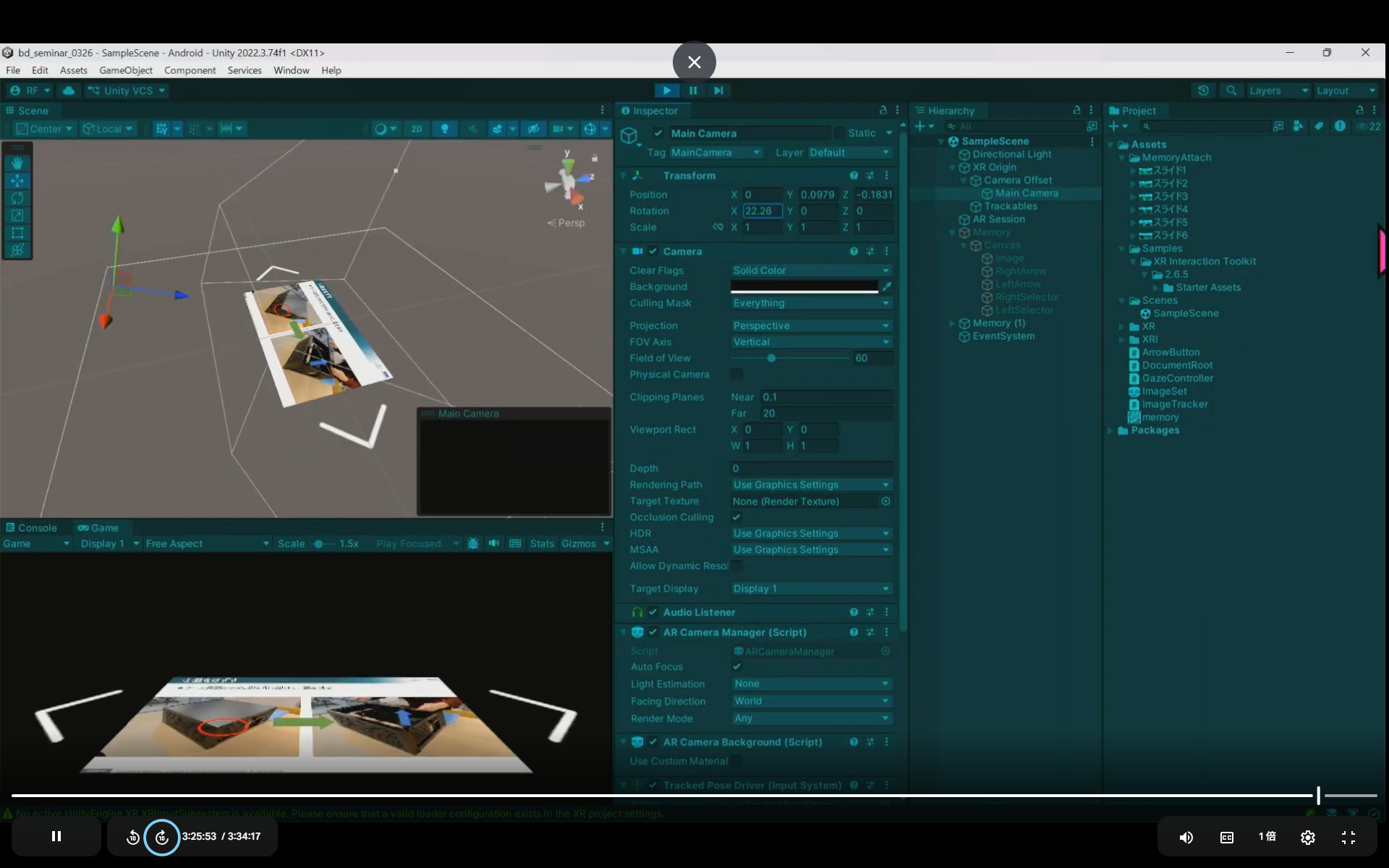Click the Rotation X input field
This screenshot has width=1389, height=868.
[762, 211]
